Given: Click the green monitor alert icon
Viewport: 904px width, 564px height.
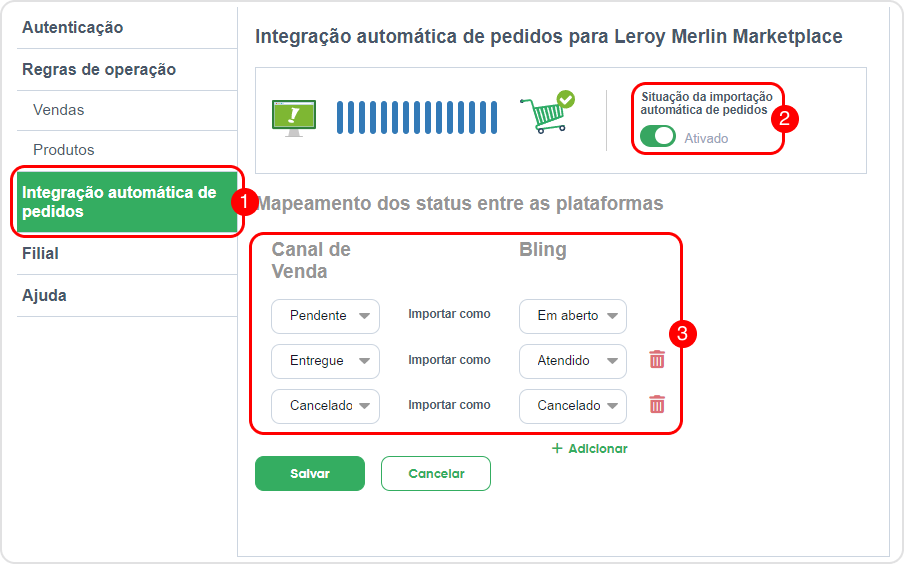Looking at the screenshot, I should (294, 118).
